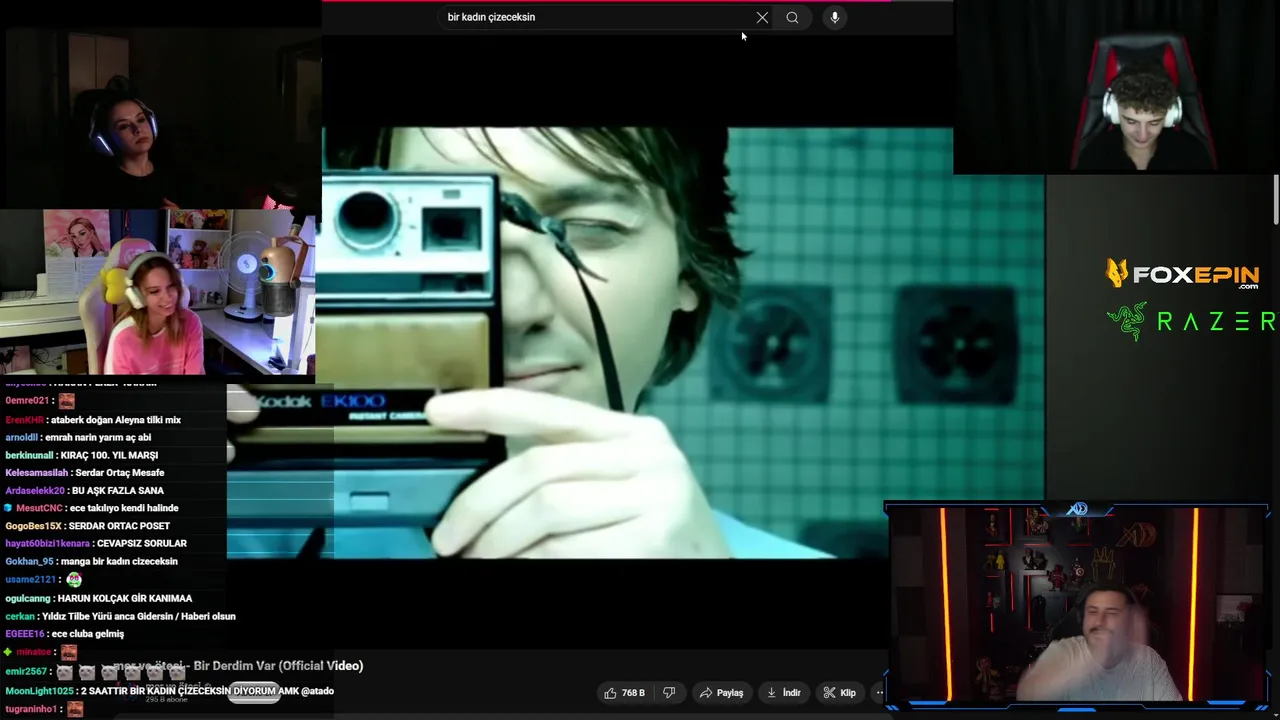Click the emote next to 0emre021
The image size is (1280, 720).
[x=66, y=401]
